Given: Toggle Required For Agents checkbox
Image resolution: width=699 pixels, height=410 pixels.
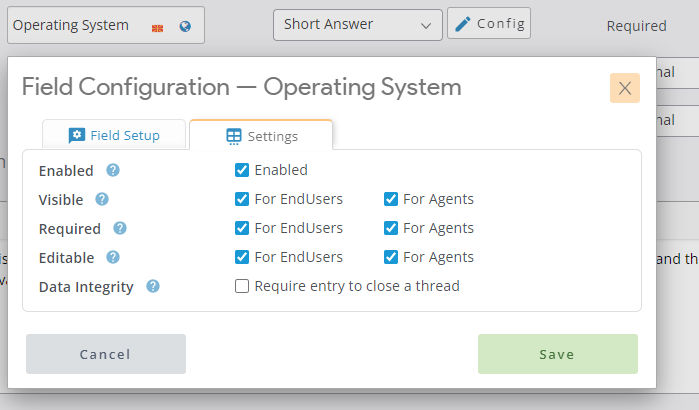Looking at the screenshot, I should click(x=391, y=228).
